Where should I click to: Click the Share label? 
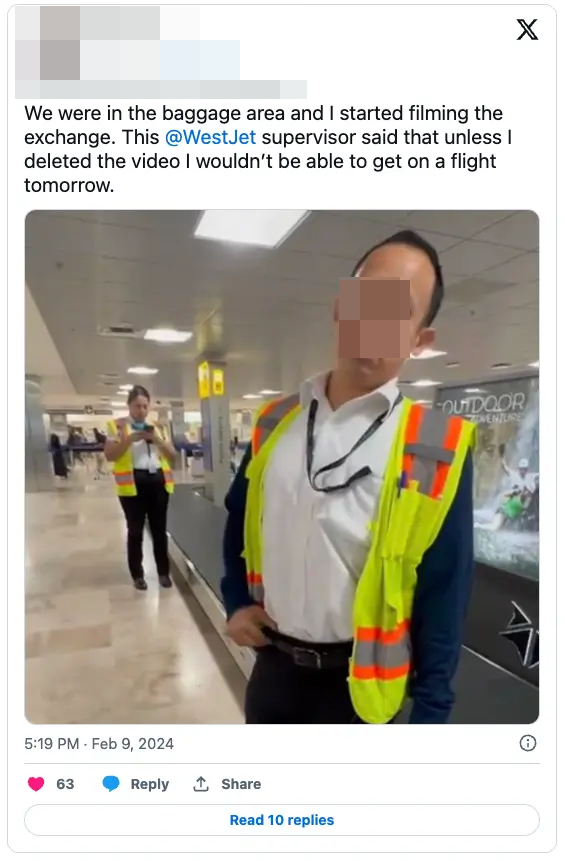tap(241, 784)
